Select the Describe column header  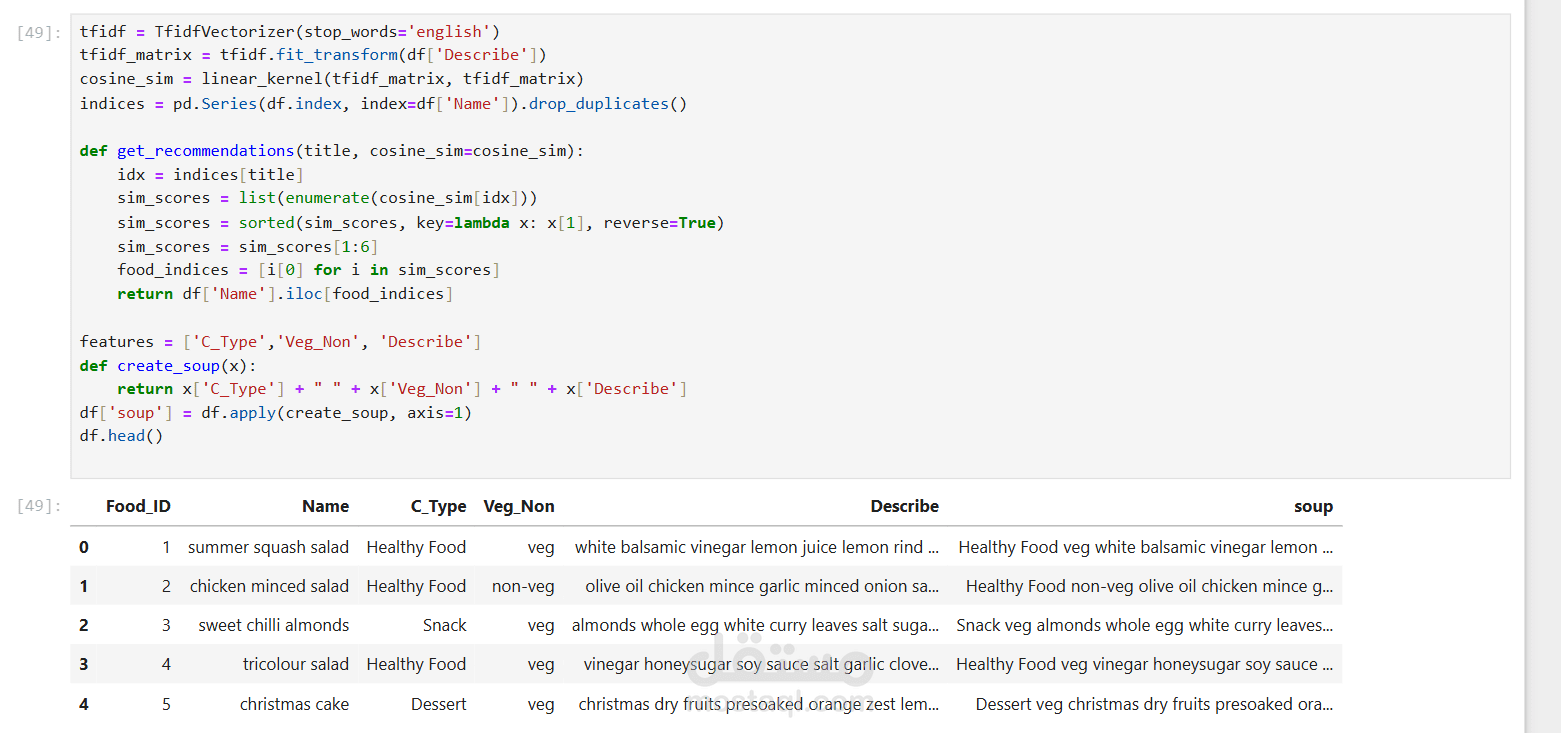(904, 506)
